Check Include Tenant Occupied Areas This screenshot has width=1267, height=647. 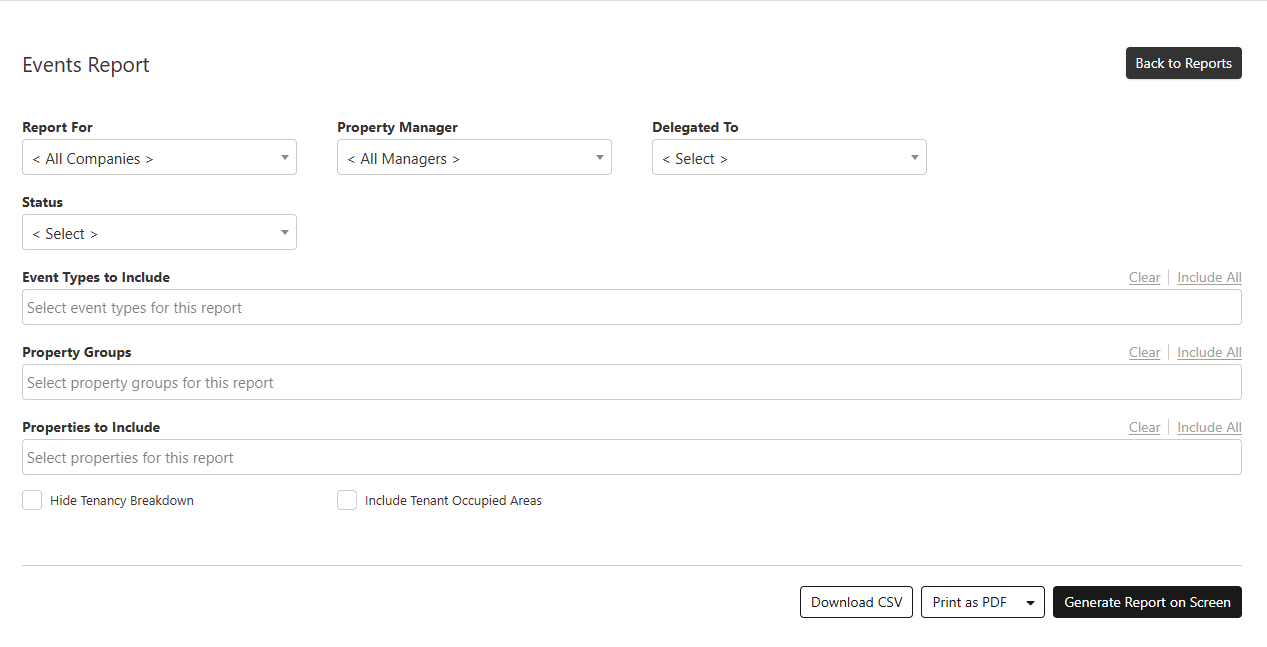[x=347, y=501]
